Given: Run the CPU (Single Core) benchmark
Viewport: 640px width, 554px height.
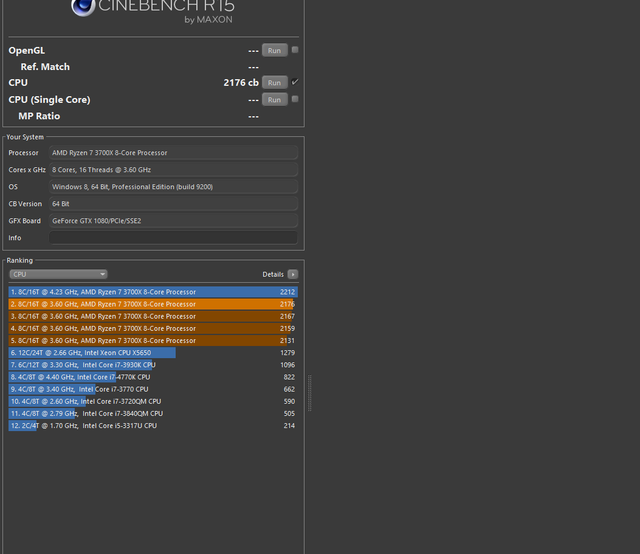Looking at the screenshot, I should [x=275, y=100].
